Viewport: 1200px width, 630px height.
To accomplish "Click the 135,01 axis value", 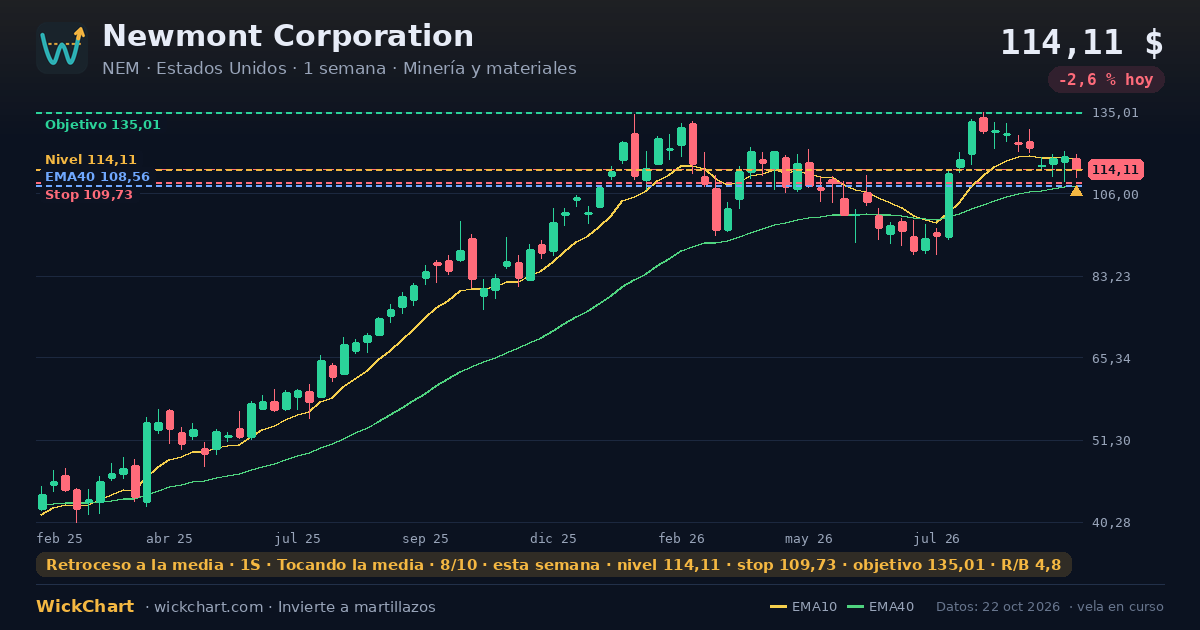I will pos(1115,113).
